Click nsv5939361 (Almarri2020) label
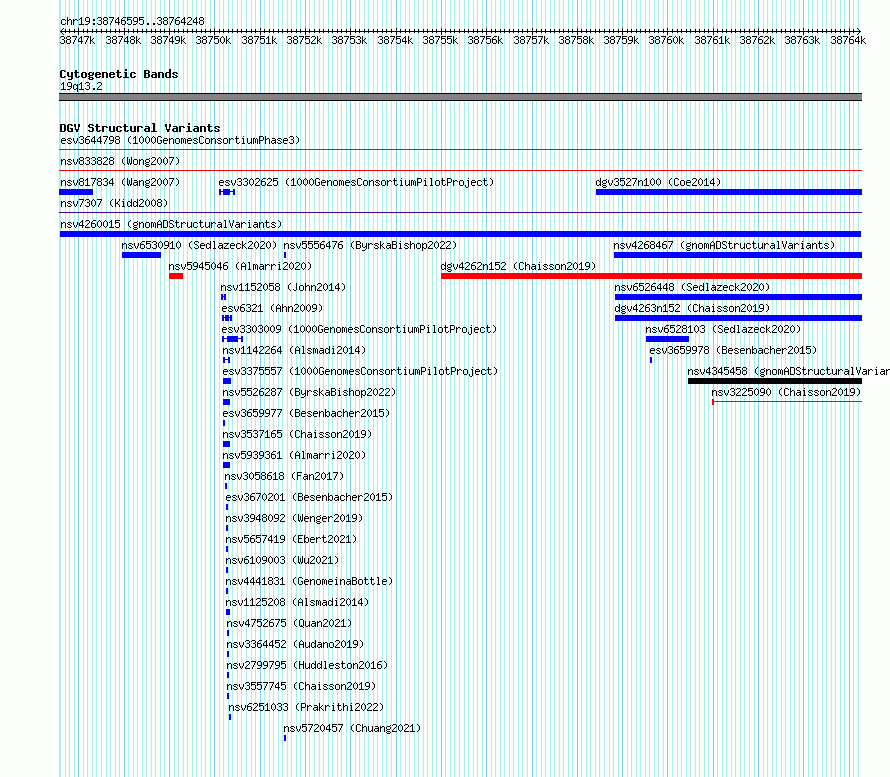The height and width of the screenshot is (777, 890). pyautogui.click(x=294, y=455)
